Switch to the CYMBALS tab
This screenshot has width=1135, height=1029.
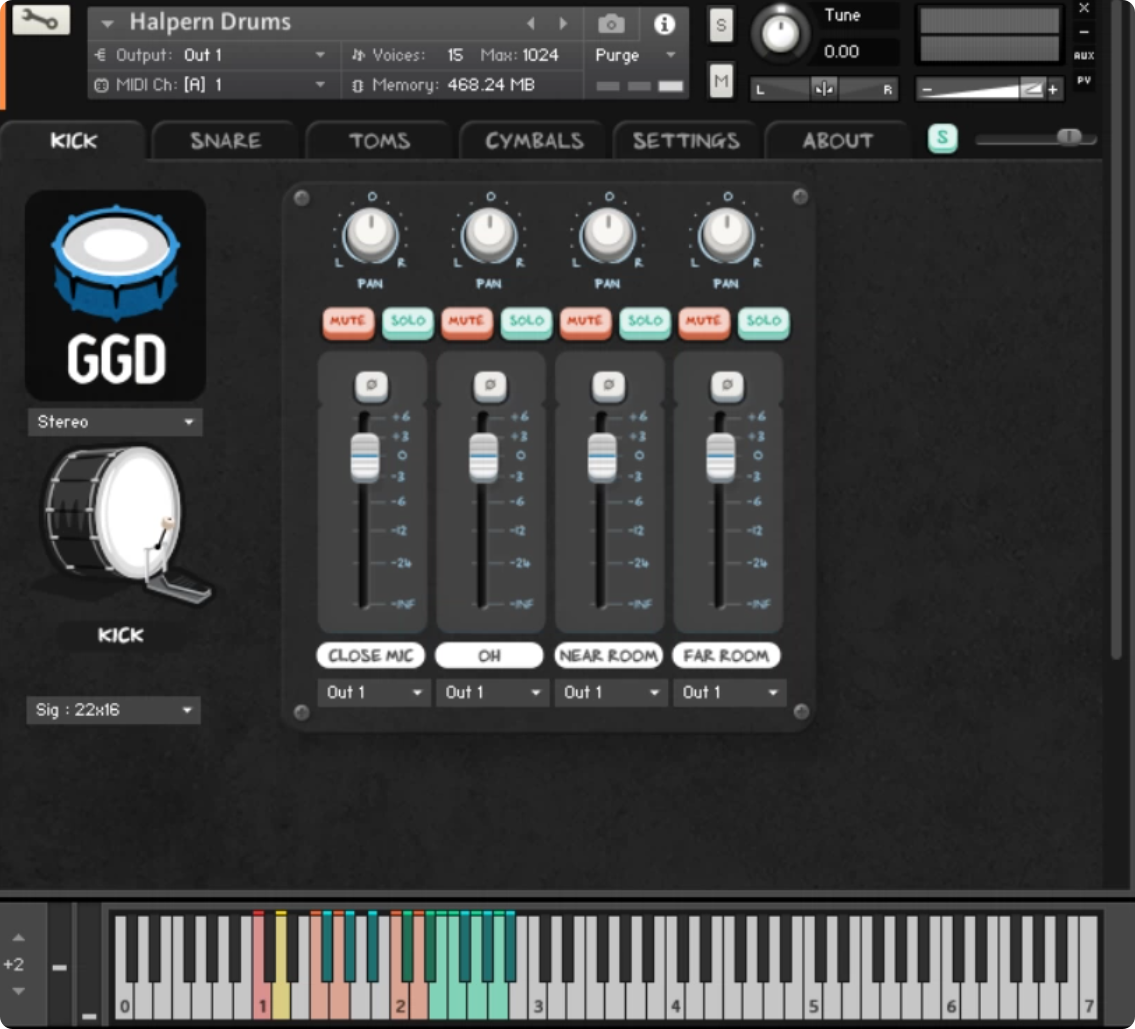tap(534, 140)
